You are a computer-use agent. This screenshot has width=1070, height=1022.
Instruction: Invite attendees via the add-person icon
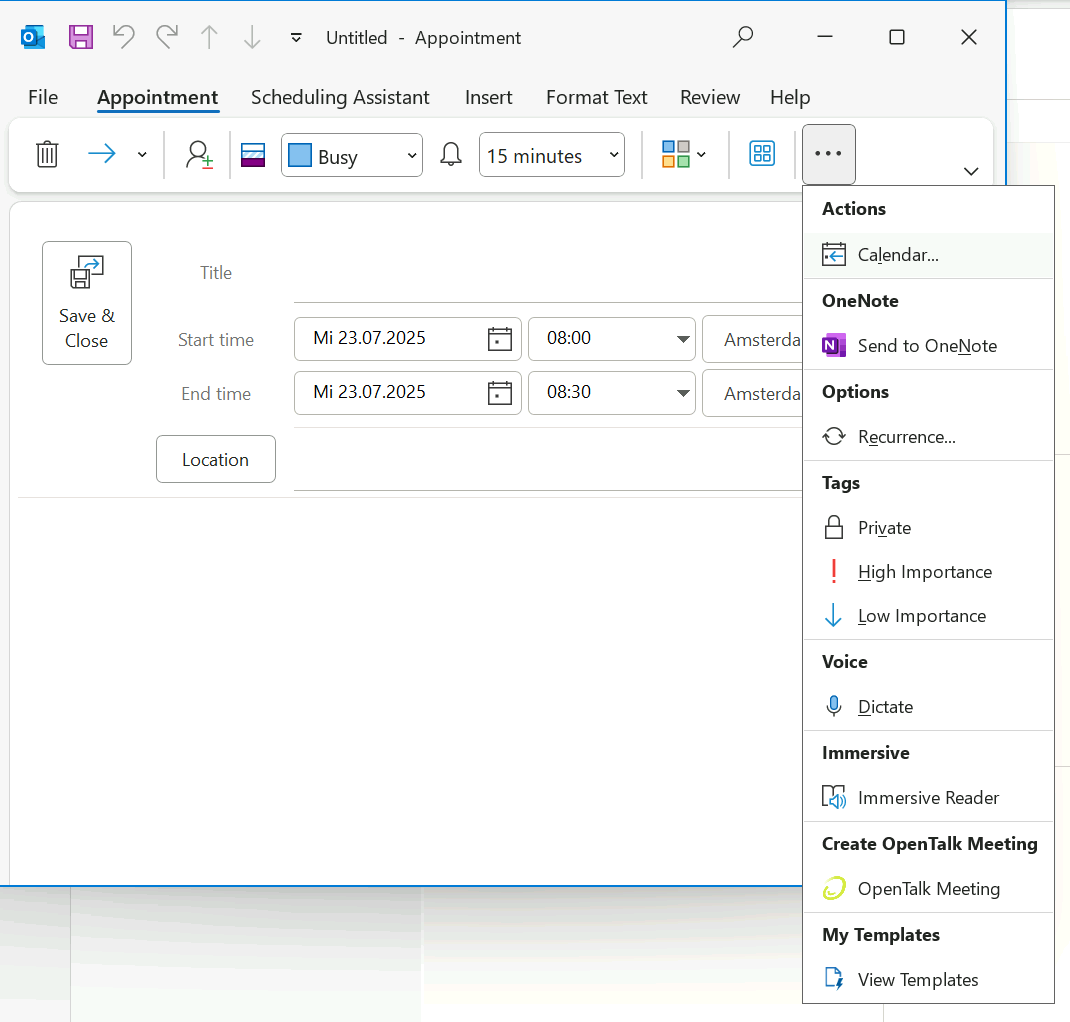pos(198,154)
